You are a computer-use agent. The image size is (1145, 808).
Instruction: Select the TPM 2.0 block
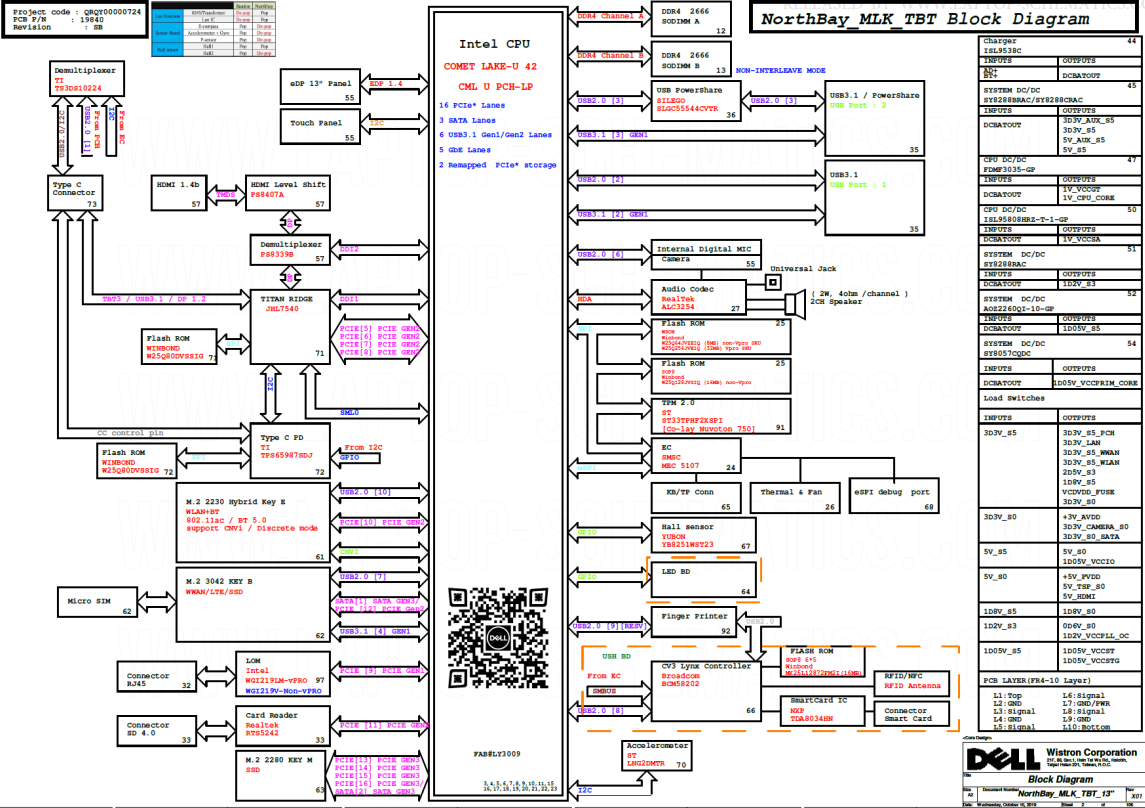click(721, 416)
